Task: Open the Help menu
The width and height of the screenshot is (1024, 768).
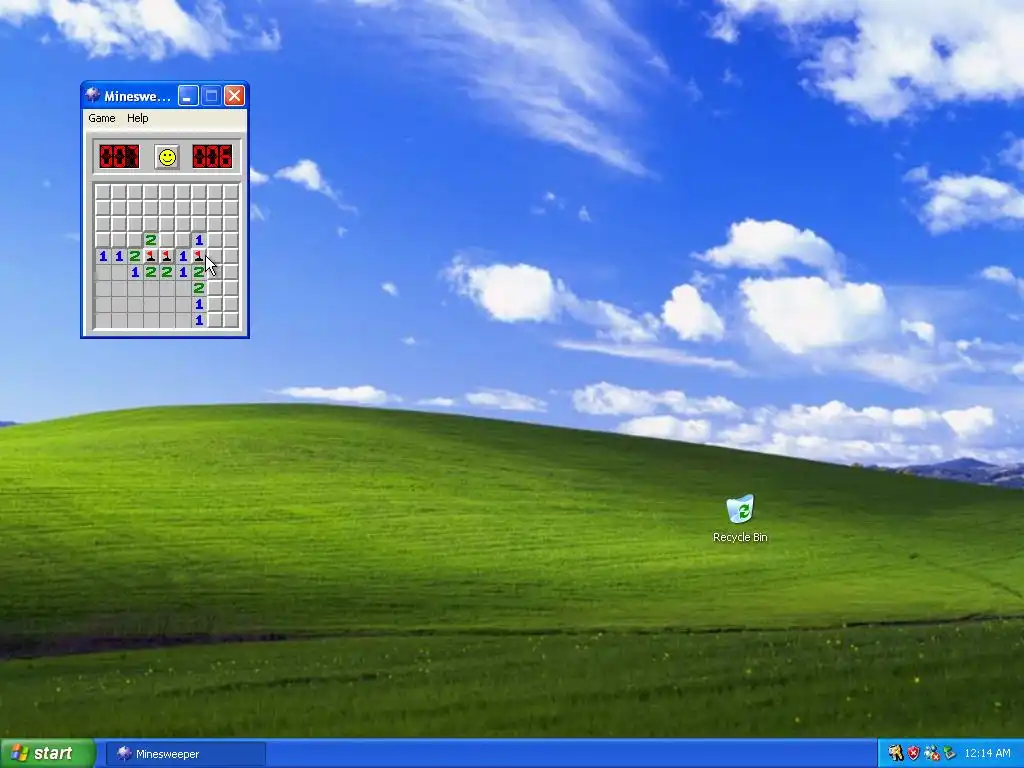Action: 137,118
